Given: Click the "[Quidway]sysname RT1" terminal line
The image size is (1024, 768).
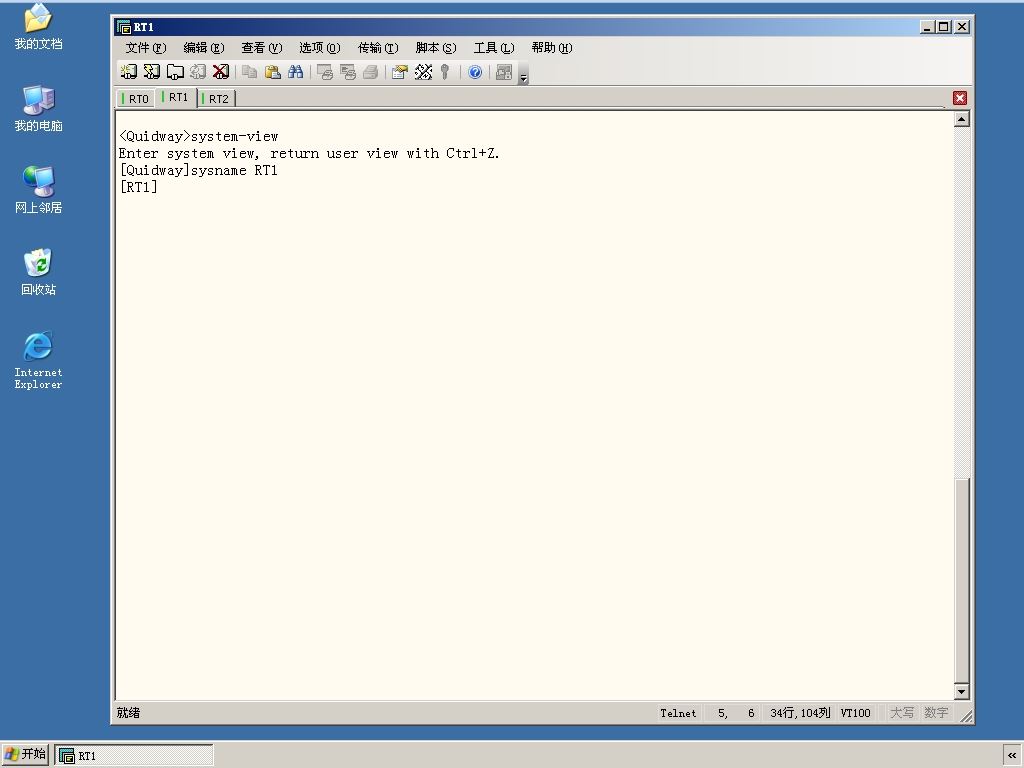Looking at the screenshot, I should [199, 170].
